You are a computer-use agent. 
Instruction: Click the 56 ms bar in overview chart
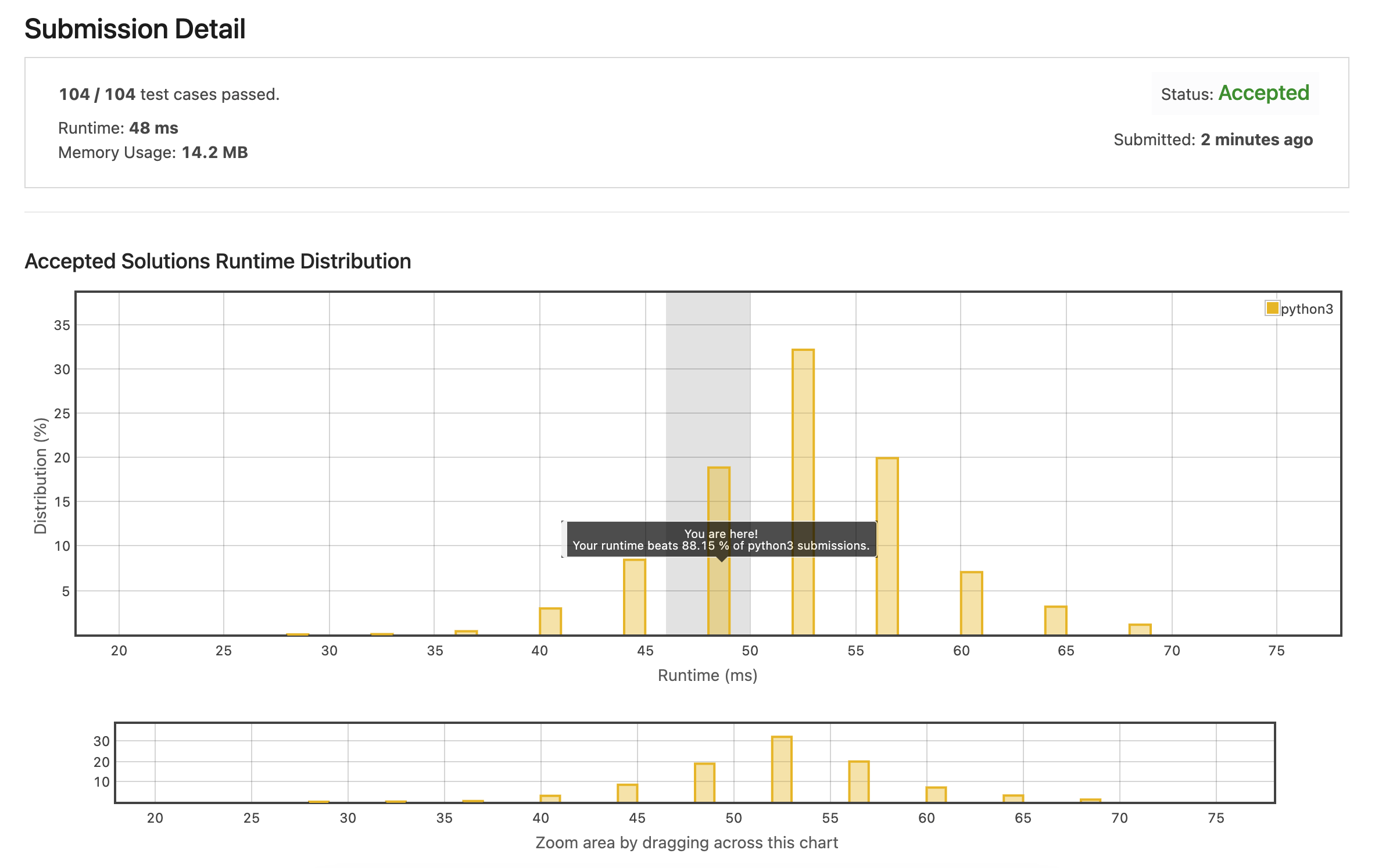click(x=859, y=781)
